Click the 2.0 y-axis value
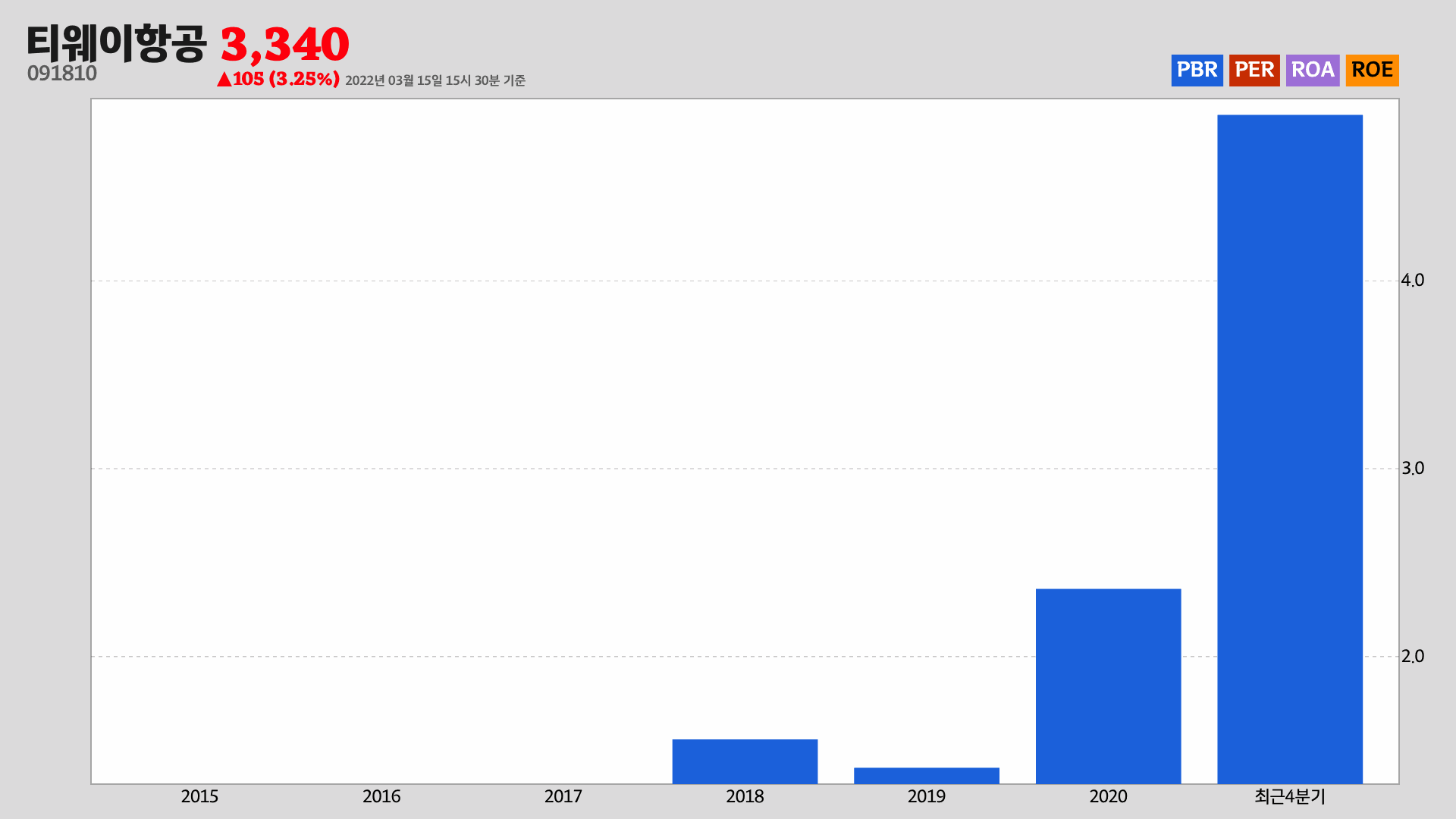This screenshot has height=819, width=1456. [1413, 656]
